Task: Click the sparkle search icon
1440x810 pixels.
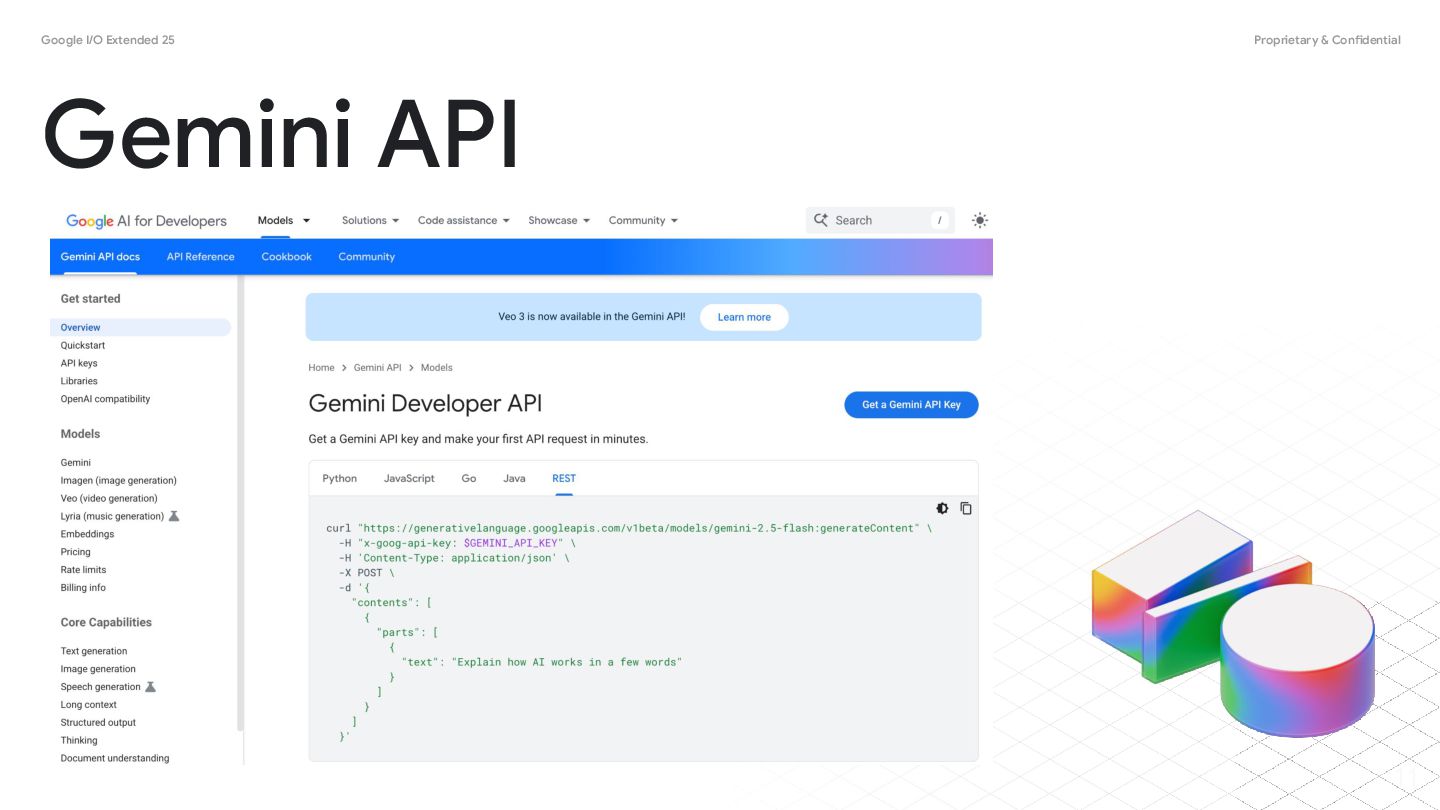Action: click(x=821, y=220)
